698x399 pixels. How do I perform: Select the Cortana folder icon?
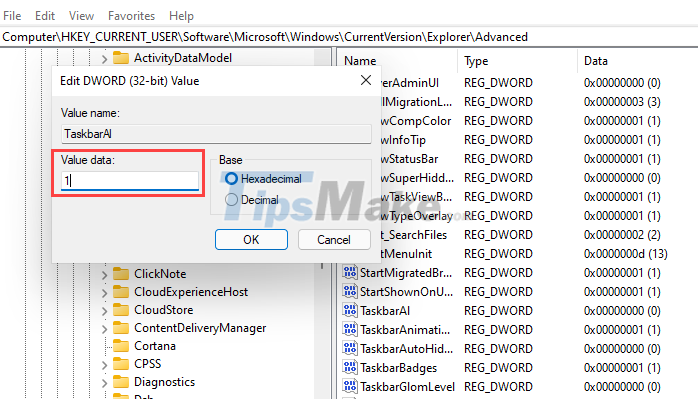(121, 346)
